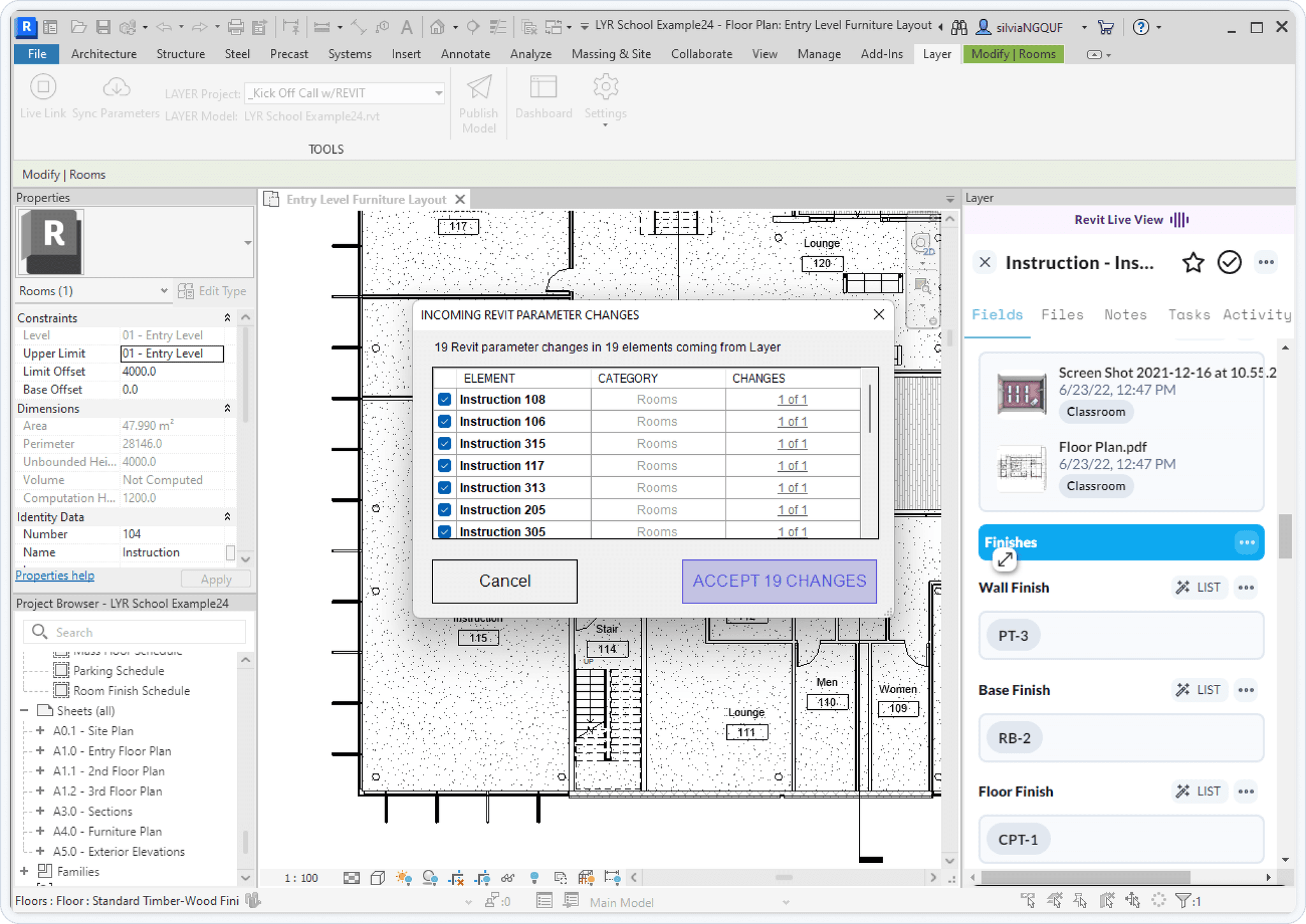
Task: Open the 1 of 1 link for Instruction 106
Action: pyautogui.click(x=792, y=421)
